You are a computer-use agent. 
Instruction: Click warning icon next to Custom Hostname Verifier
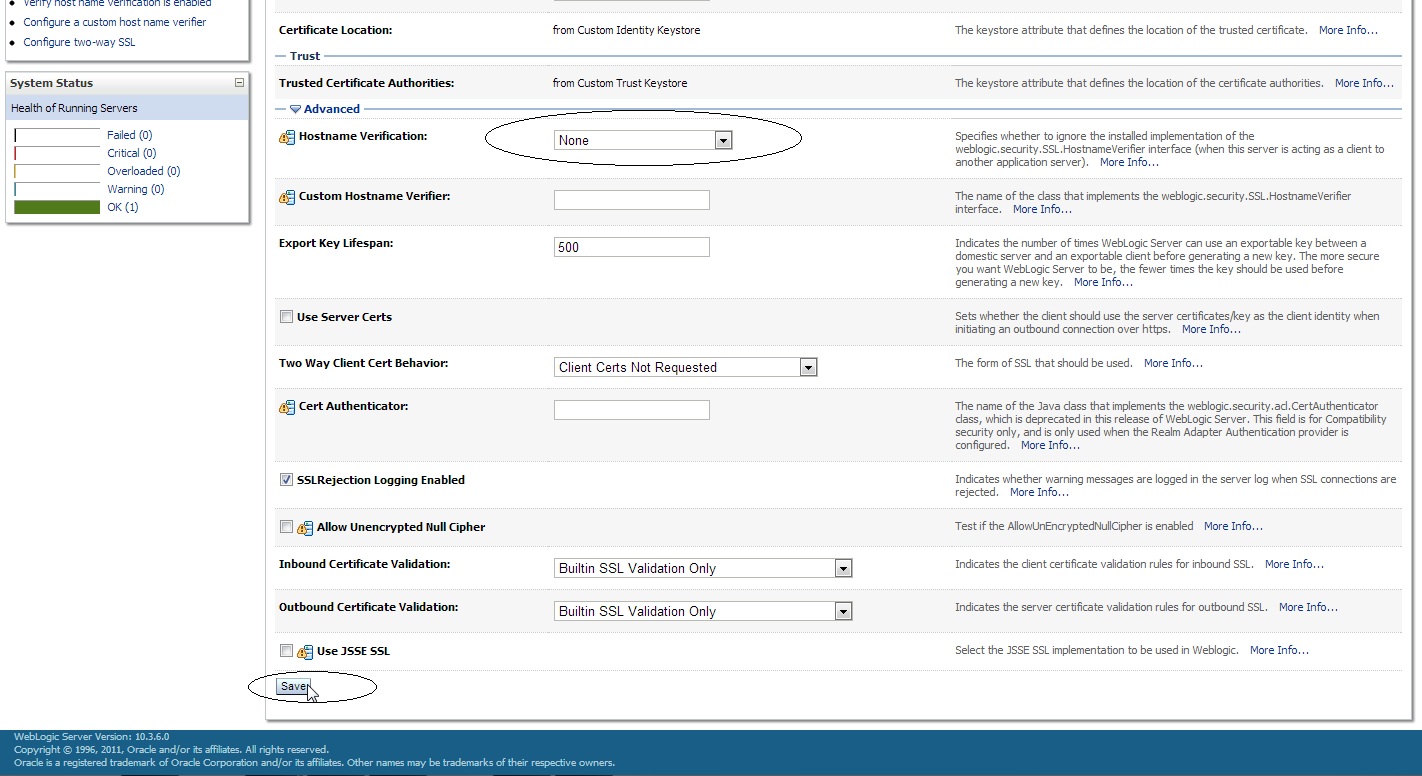pyautogui.click(x=287, y=197)
